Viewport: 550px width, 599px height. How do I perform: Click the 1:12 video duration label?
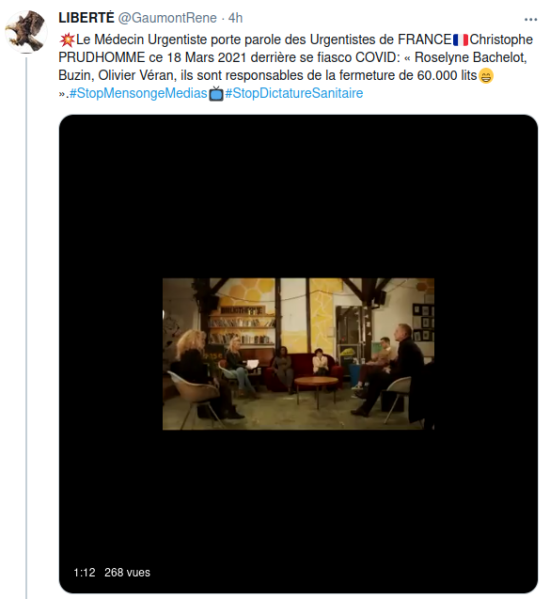tap(84, 572)
